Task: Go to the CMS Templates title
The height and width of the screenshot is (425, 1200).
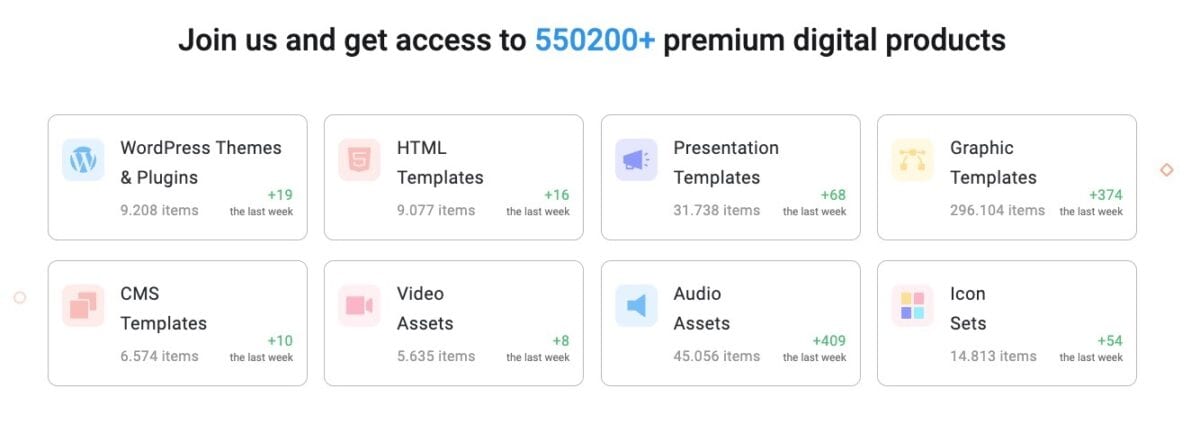Action: 163,308
